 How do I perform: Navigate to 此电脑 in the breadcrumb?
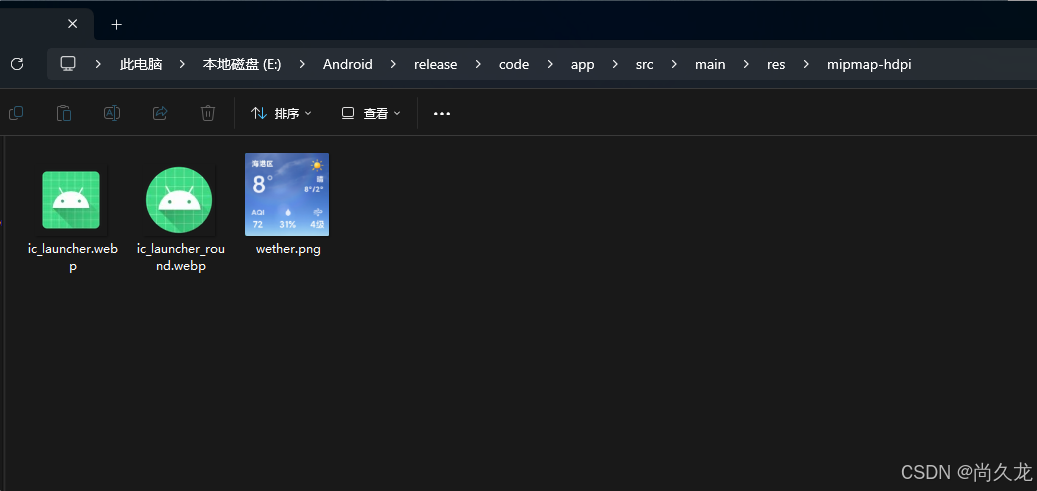(141, 64)
